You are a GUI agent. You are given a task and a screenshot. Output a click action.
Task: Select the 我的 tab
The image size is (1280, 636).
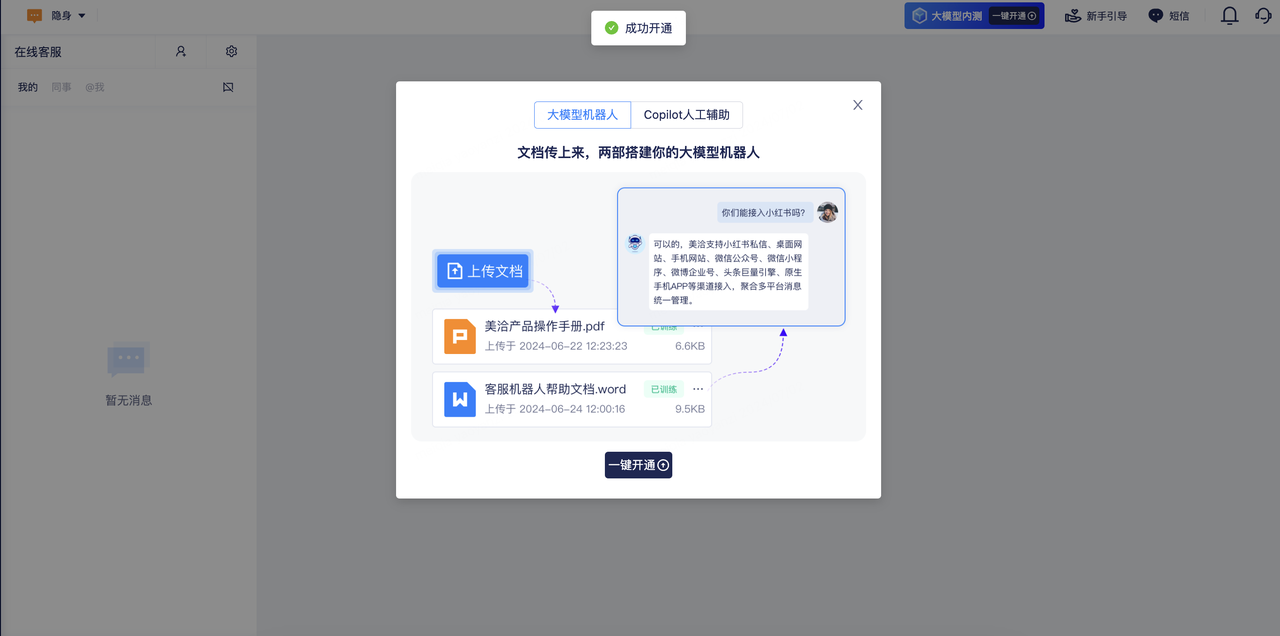28,87
